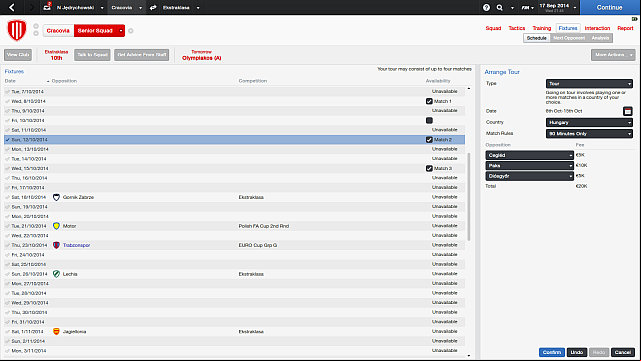Click the Opposition column header

coord(64,81)
